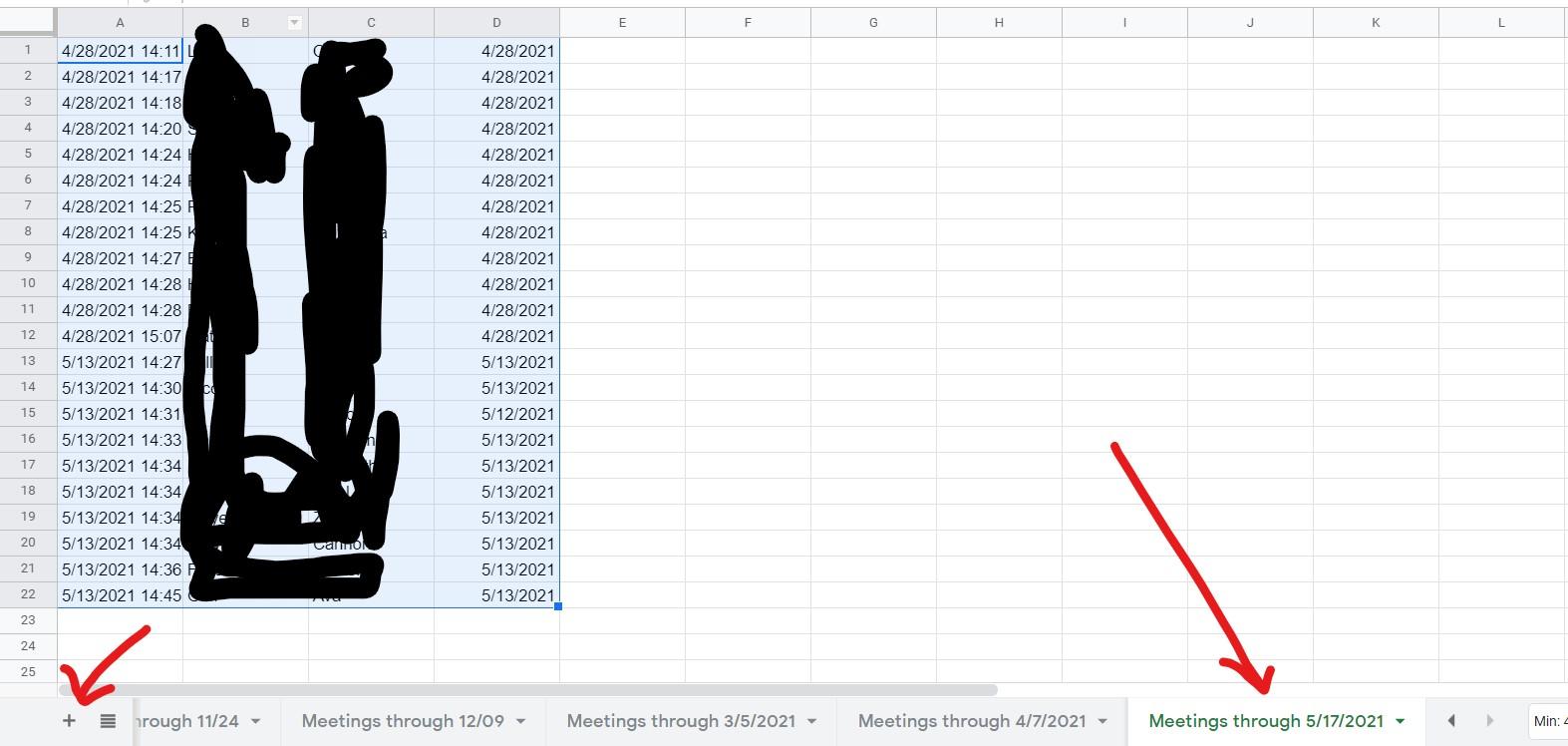Select row 25 header

(28, 672)
